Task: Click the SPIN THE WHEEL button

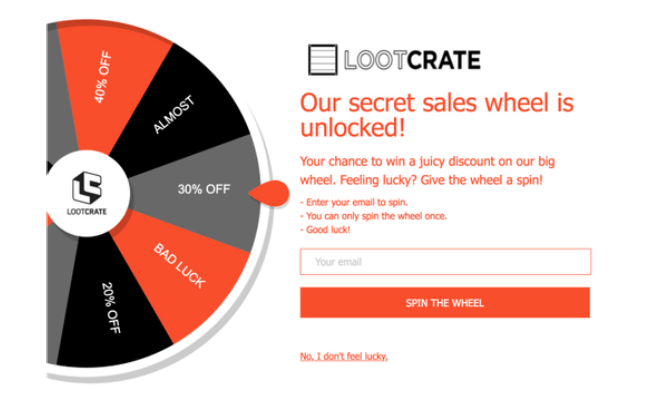Action: point(445,303)
